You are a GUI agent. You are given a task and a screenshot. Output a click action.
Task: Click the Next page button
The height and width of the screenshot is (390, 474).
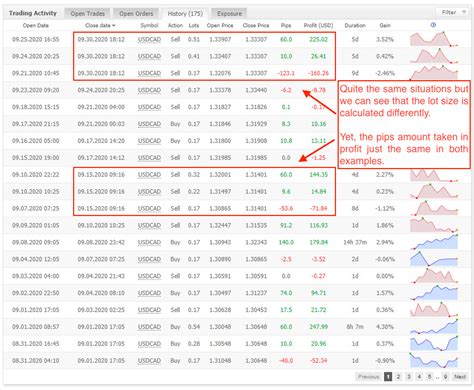click(460, 377)
